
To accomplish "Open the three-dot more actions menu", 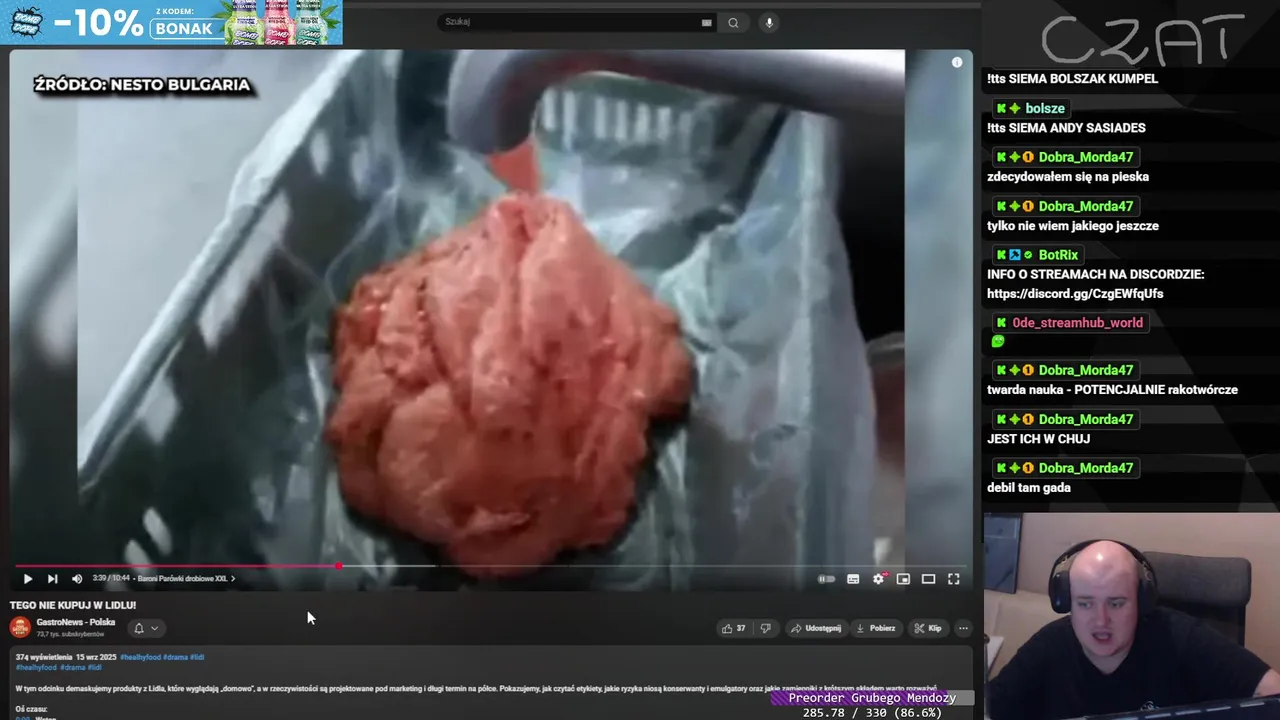I will coord(963,628).
